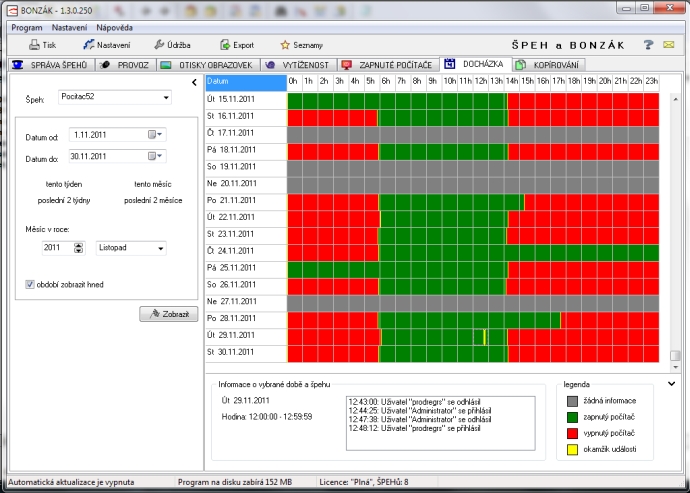The width and height of the screenshot is (690, 493).
Task: Click the attendance grid scrollbar down arrow
Action: tap(675, 367)
